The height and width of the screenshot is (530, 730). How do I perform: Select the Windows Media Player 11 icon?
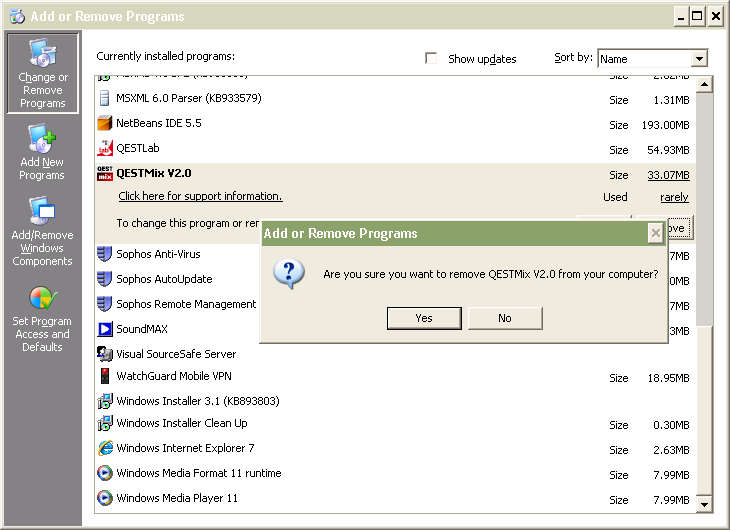[105, 498]
